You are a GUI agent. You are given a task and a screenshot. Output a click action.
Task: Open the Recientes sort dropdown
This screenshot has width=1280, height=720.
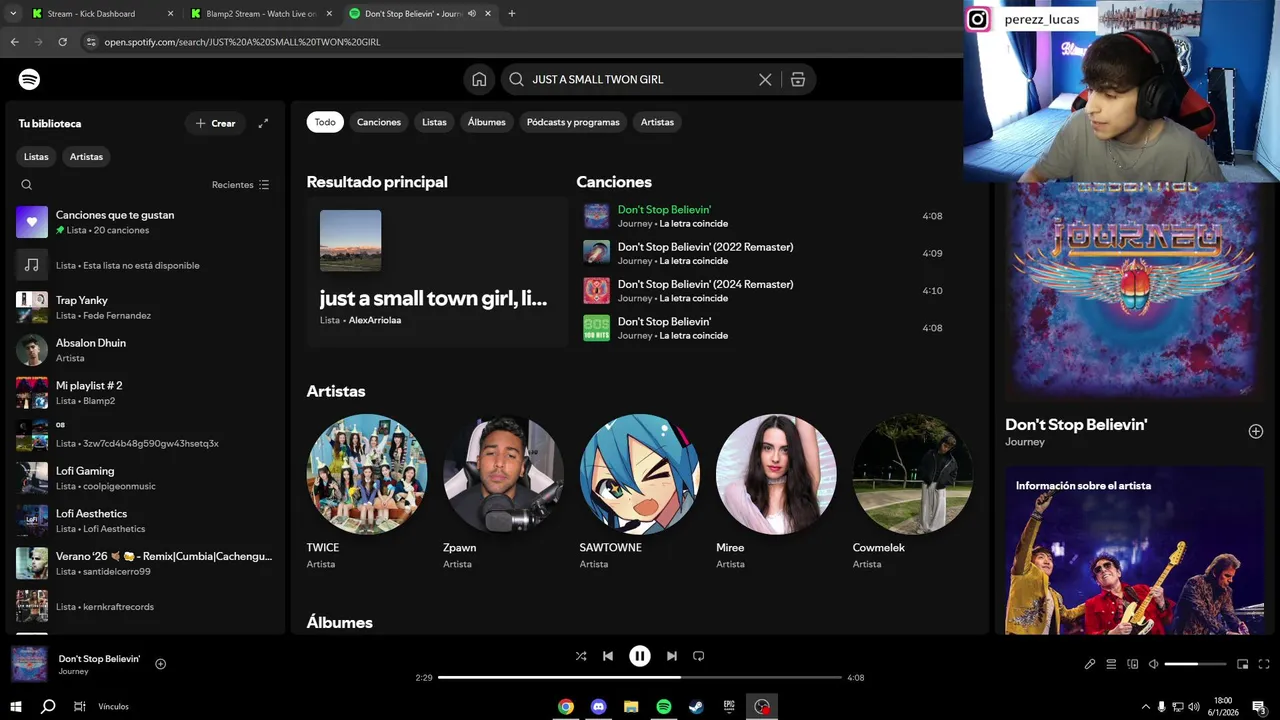(x=241, y=185)
